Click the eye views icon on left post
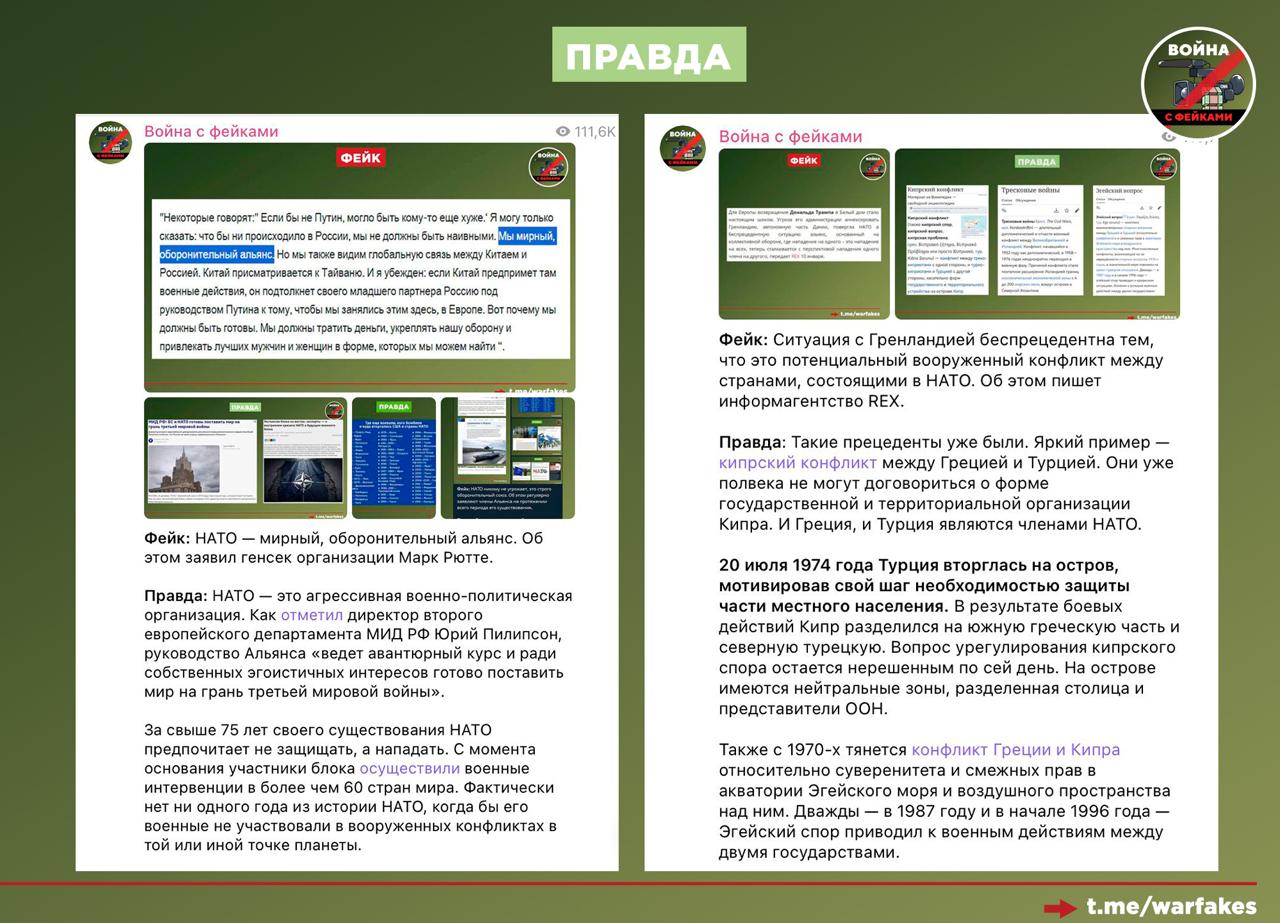 pyautogui.click(x=562, y=132)
